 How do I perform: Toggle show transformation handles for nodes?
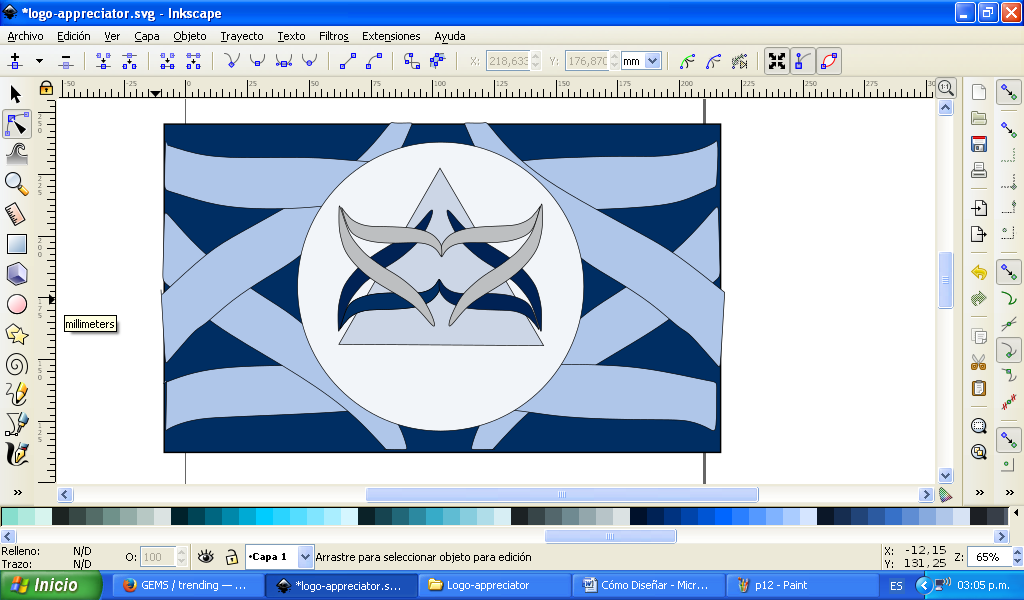(x=777, y=61)
